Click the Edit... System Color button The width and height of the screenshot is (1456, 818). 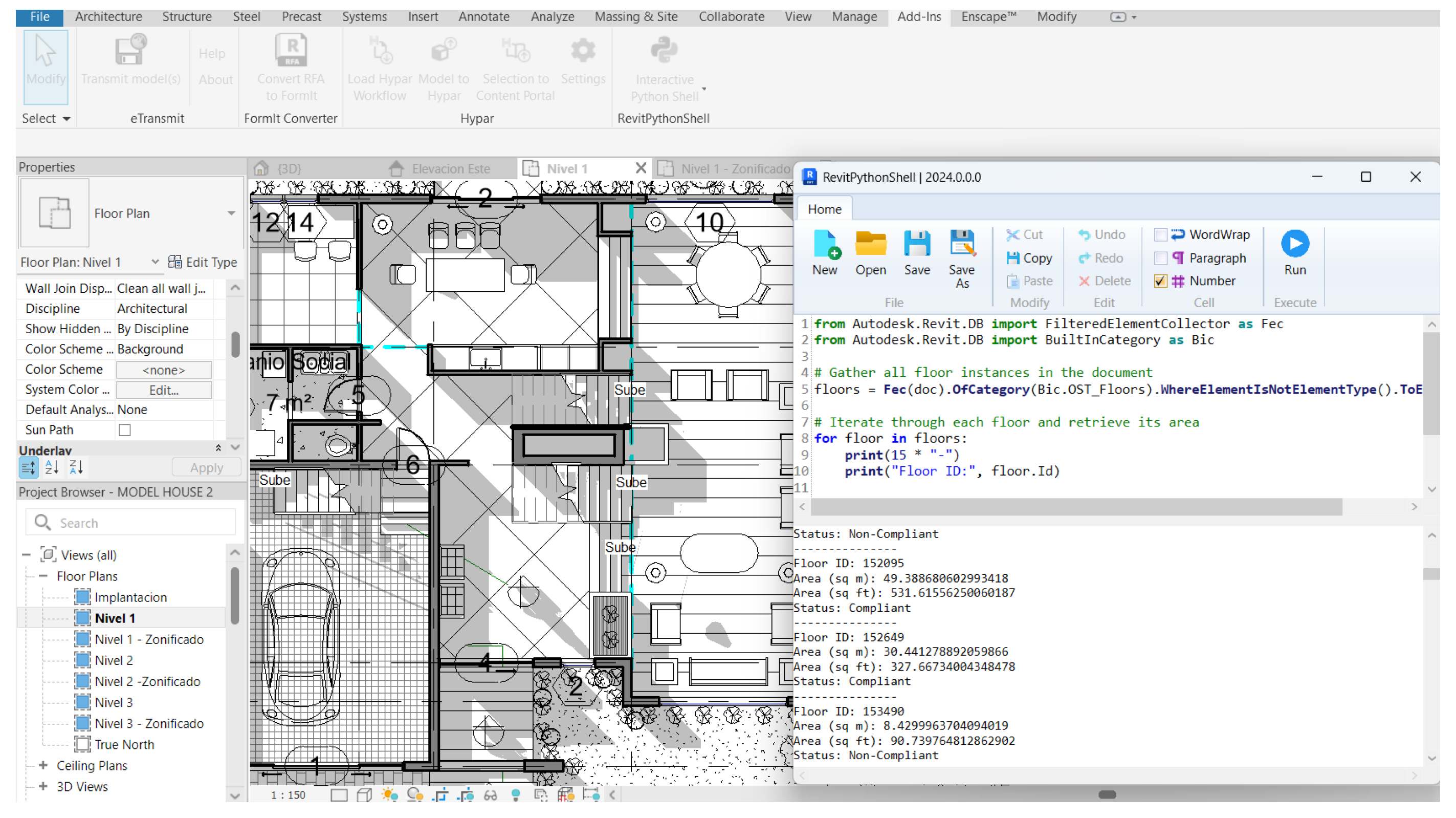[x=163, y=390]
